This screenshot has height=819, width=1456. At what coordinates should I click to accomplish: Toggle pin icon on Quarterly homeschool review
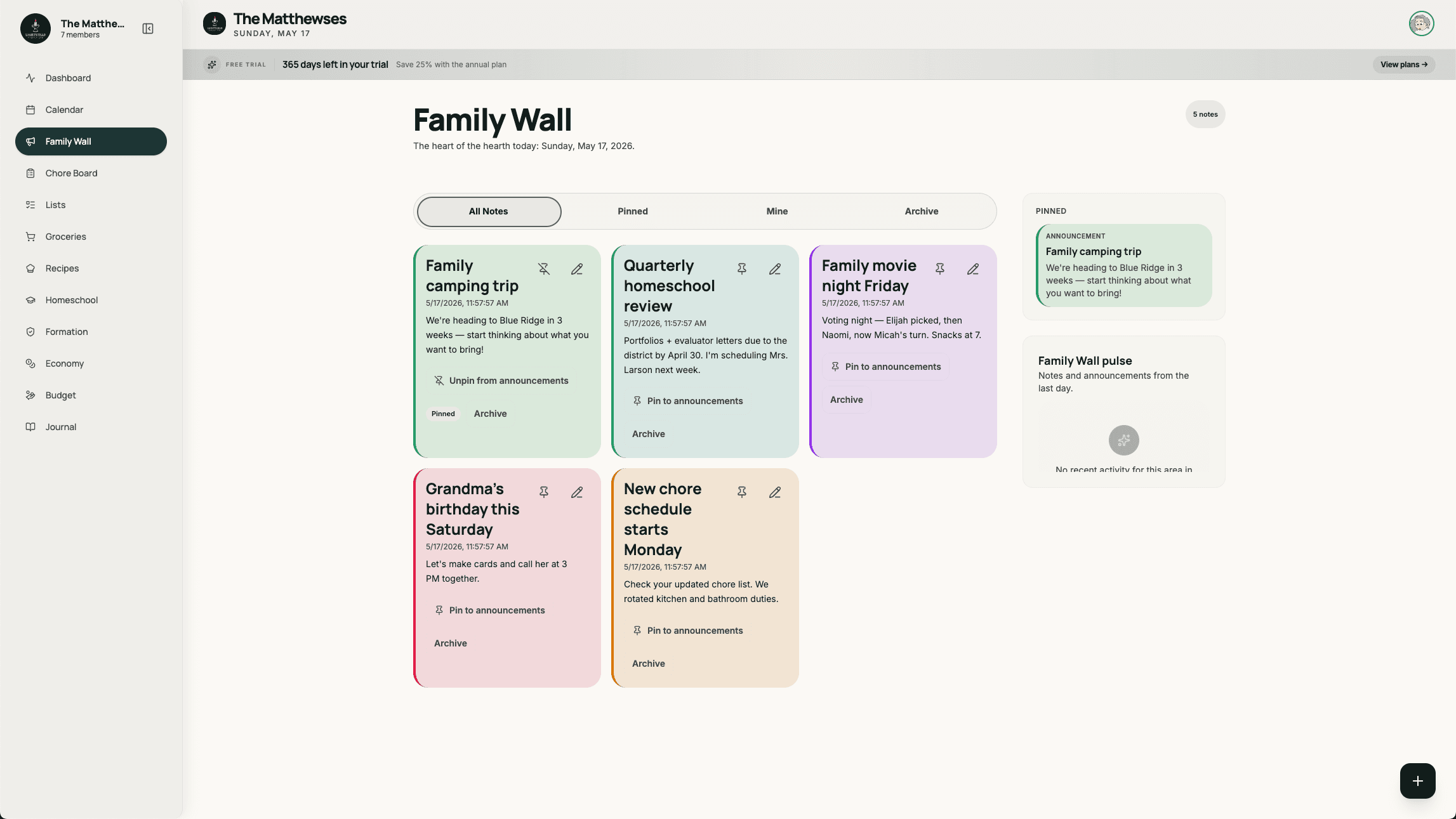click(x=742, y=269)
